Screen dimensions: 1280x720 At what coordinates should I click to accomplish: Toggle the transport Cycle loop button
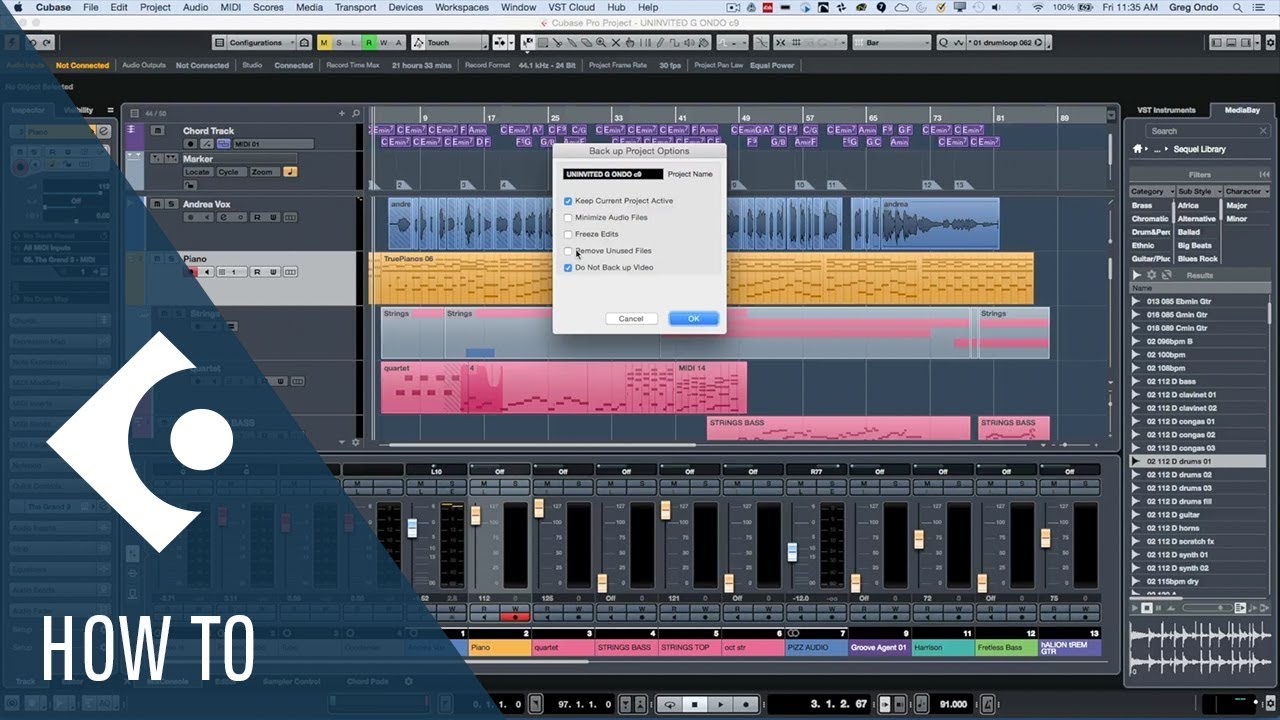670,704
